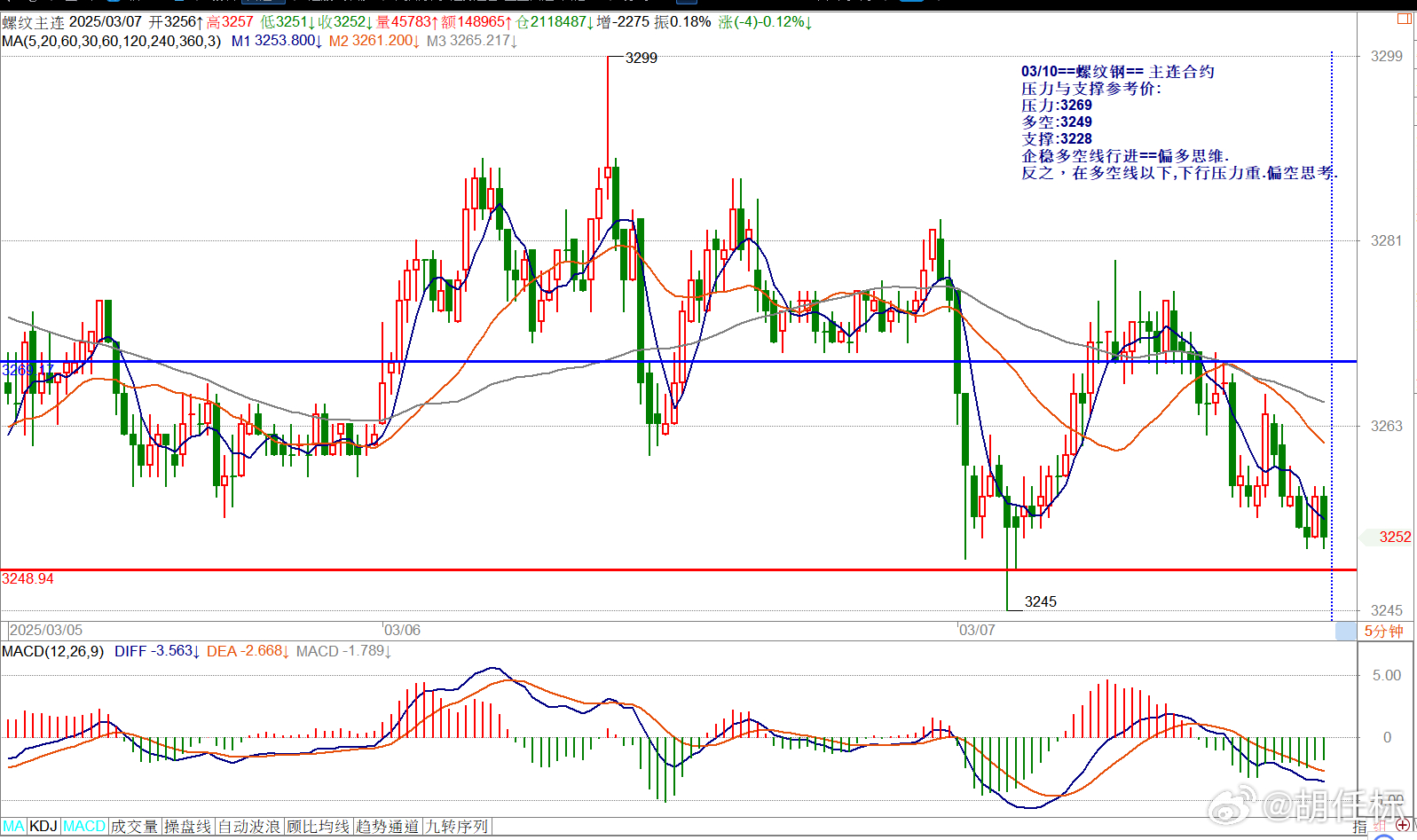The width and height of the screenshot is (1417, 840).
Task: Click the DIFF -3.563 value
Action: (157, 651)
